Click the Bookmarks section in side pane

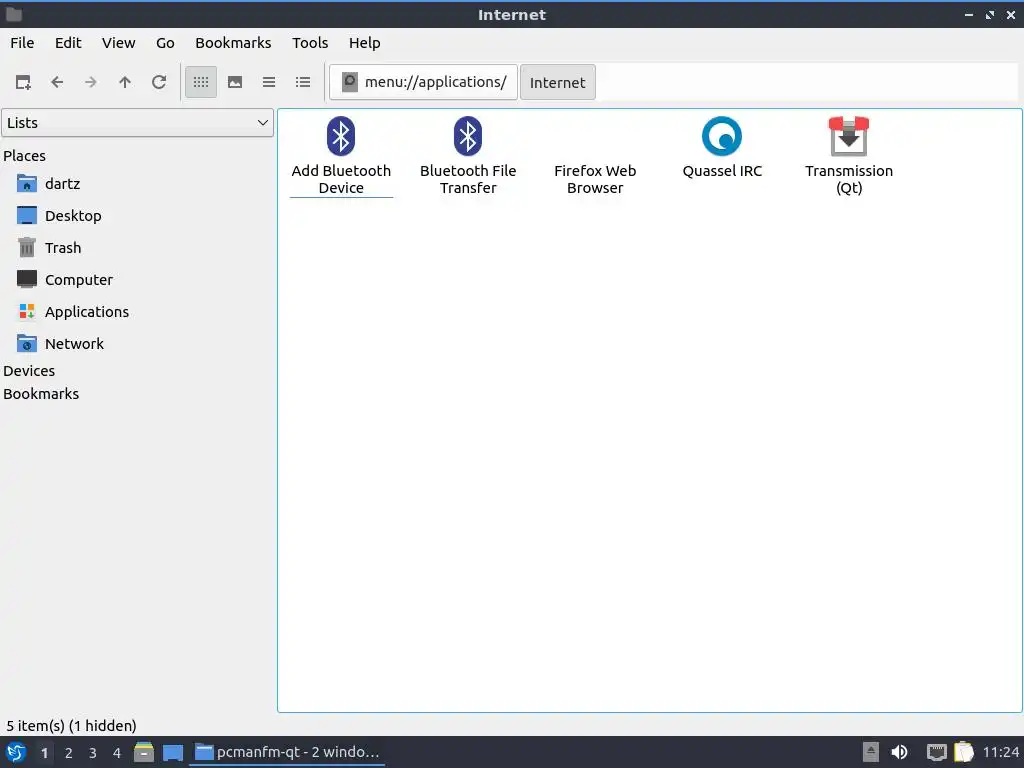[41, 394]
